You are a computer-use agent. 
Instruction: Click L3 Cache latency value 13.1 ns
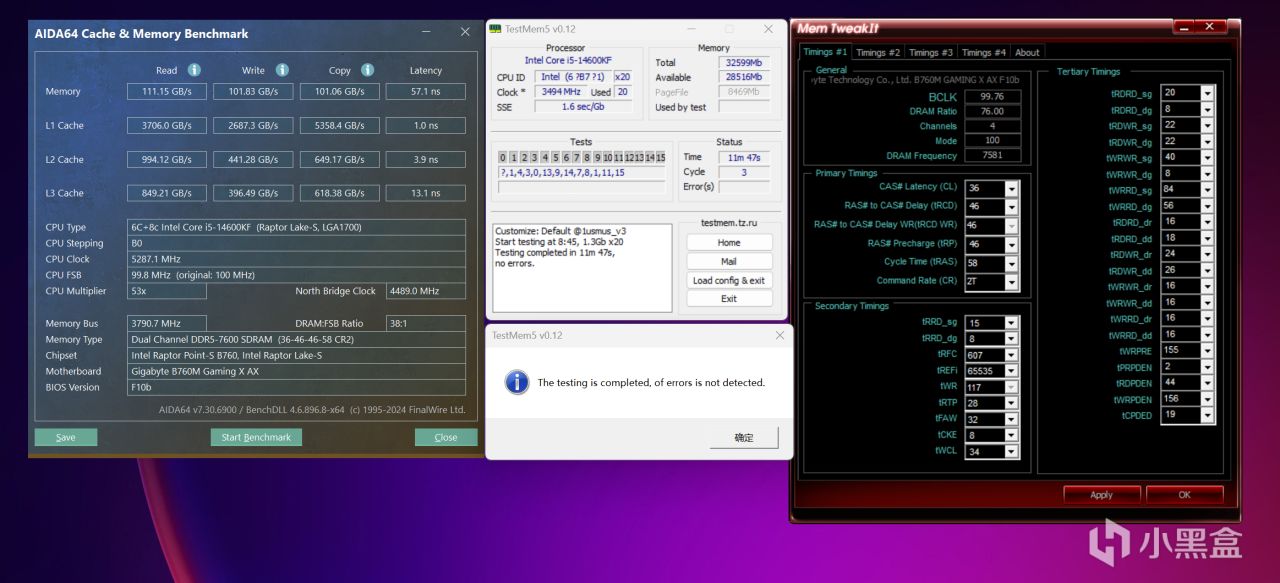tap(426, 193)
